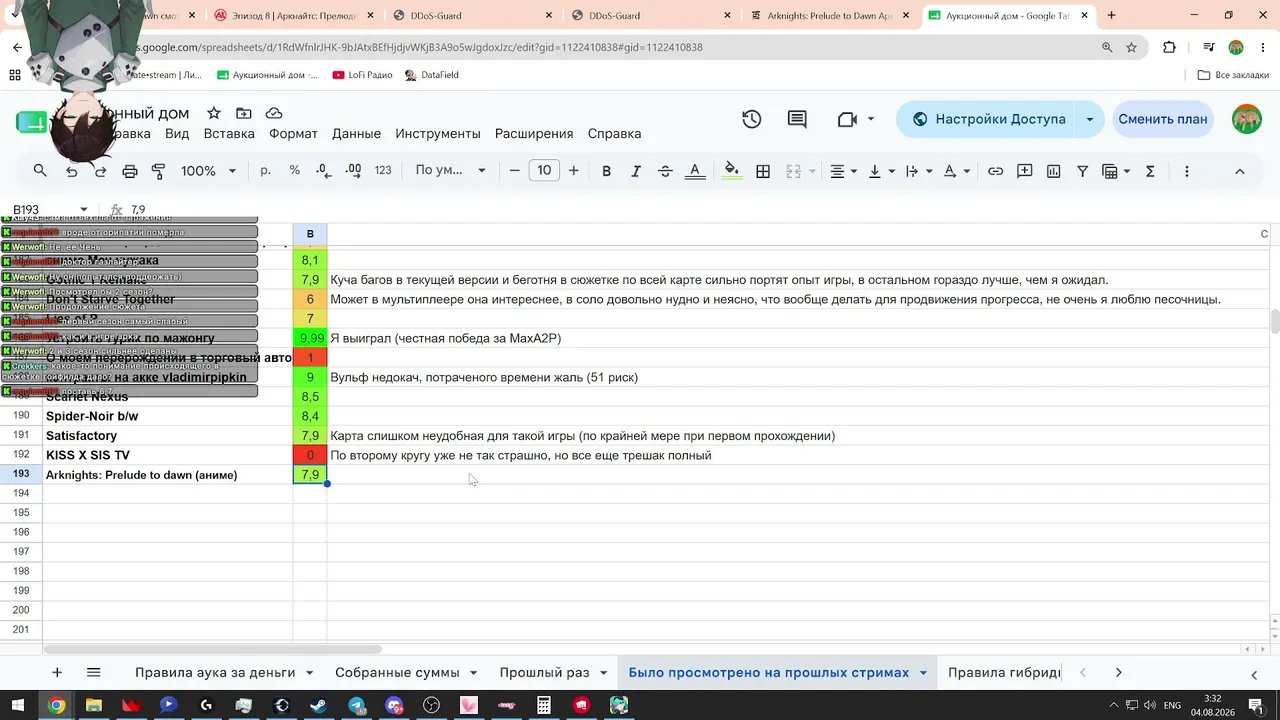Toggle bold formatting
This screenshot has height=720, width=1280.
[606, 171]
